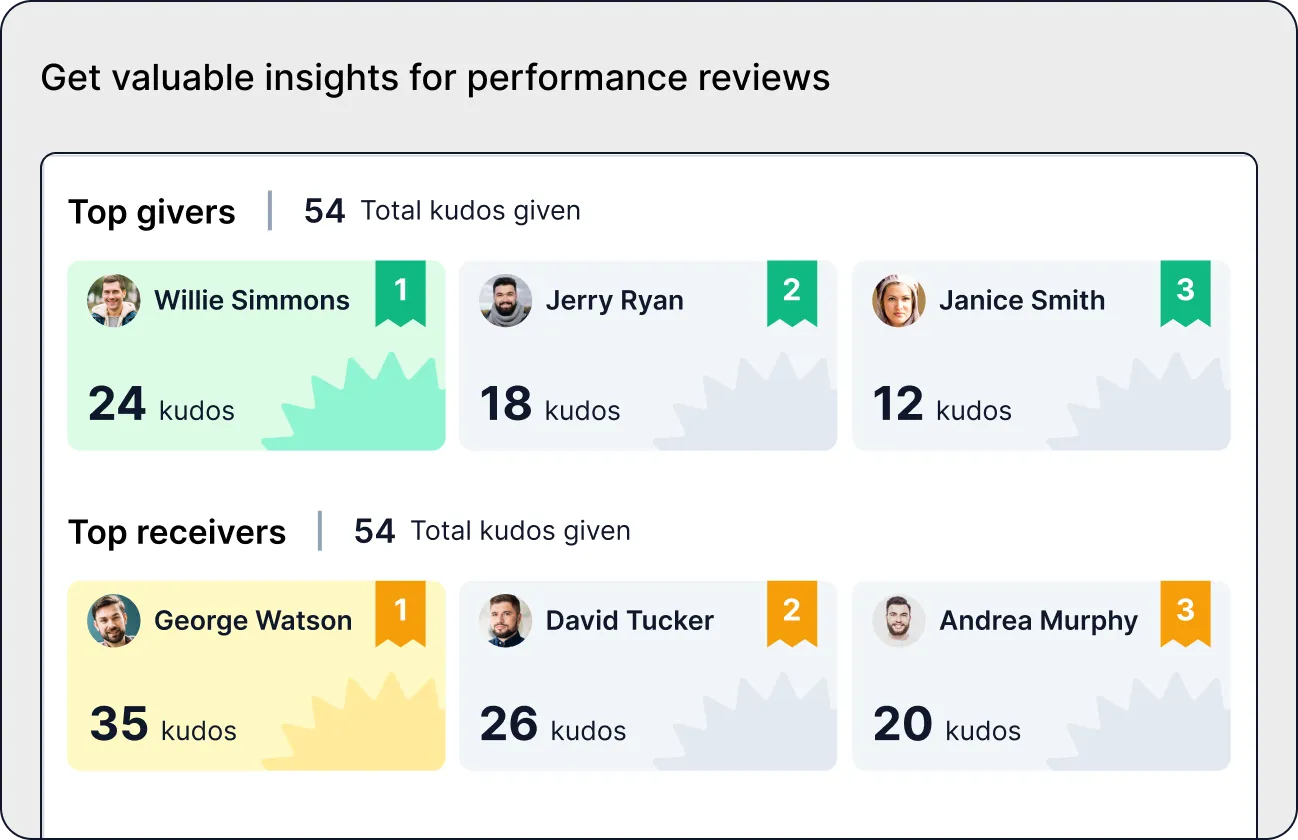The image size is (1298, 840).
Task: Click George Watson's avatar photo
Action: click(114, 621)
